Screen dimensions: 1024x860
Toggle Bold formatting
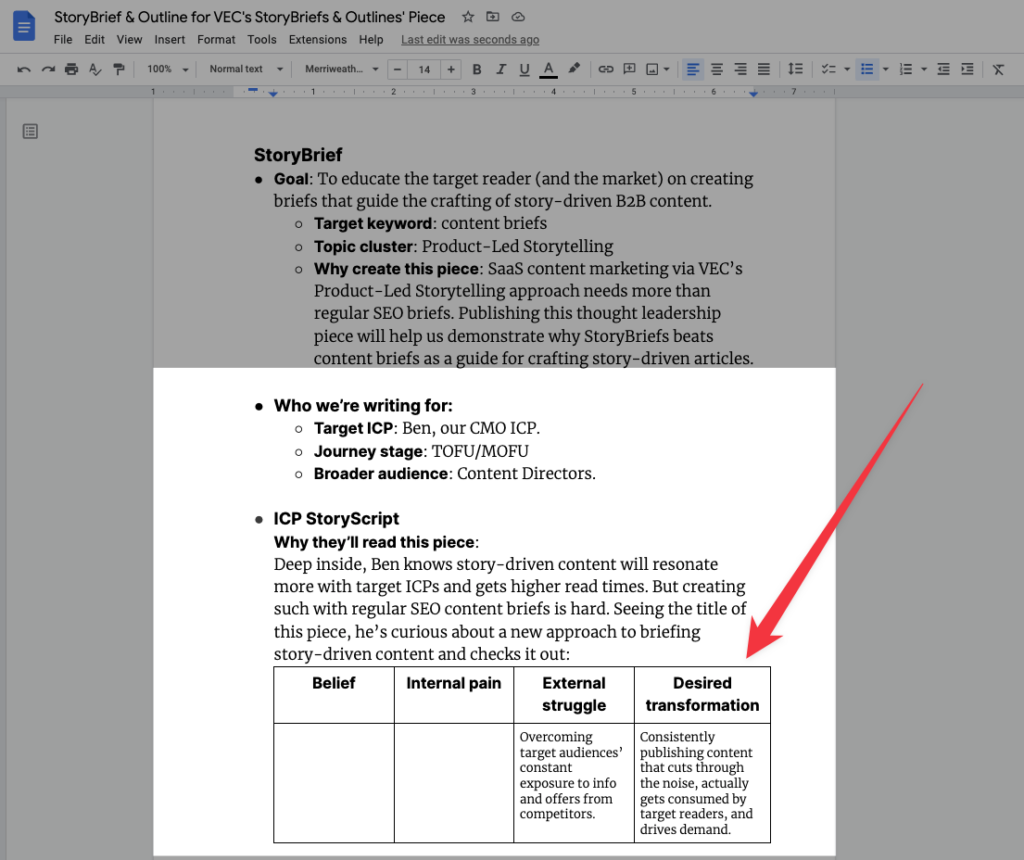coord(477,69)
